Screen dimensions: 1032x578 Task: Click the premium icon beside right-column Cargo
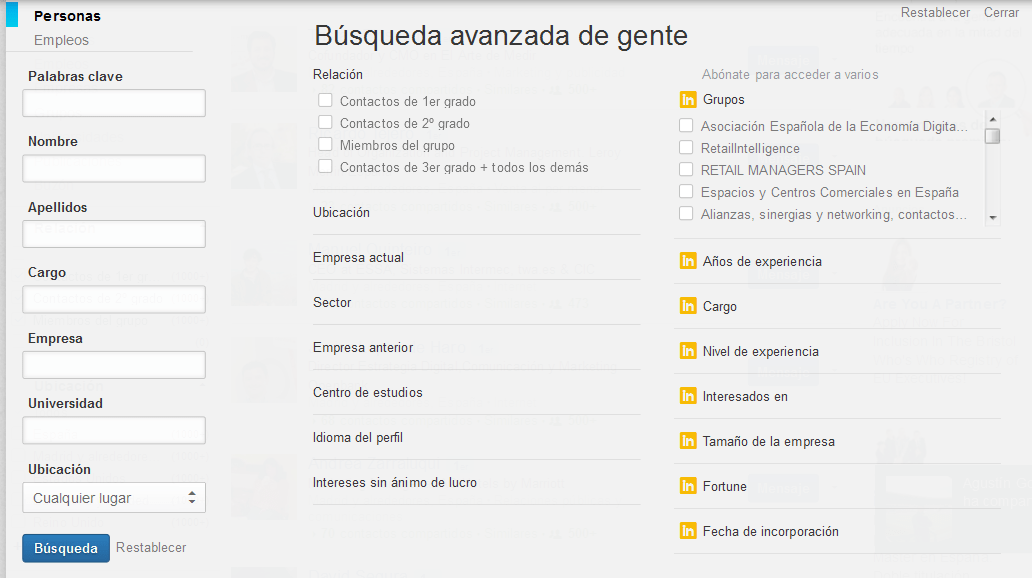[x=687, y=306]
